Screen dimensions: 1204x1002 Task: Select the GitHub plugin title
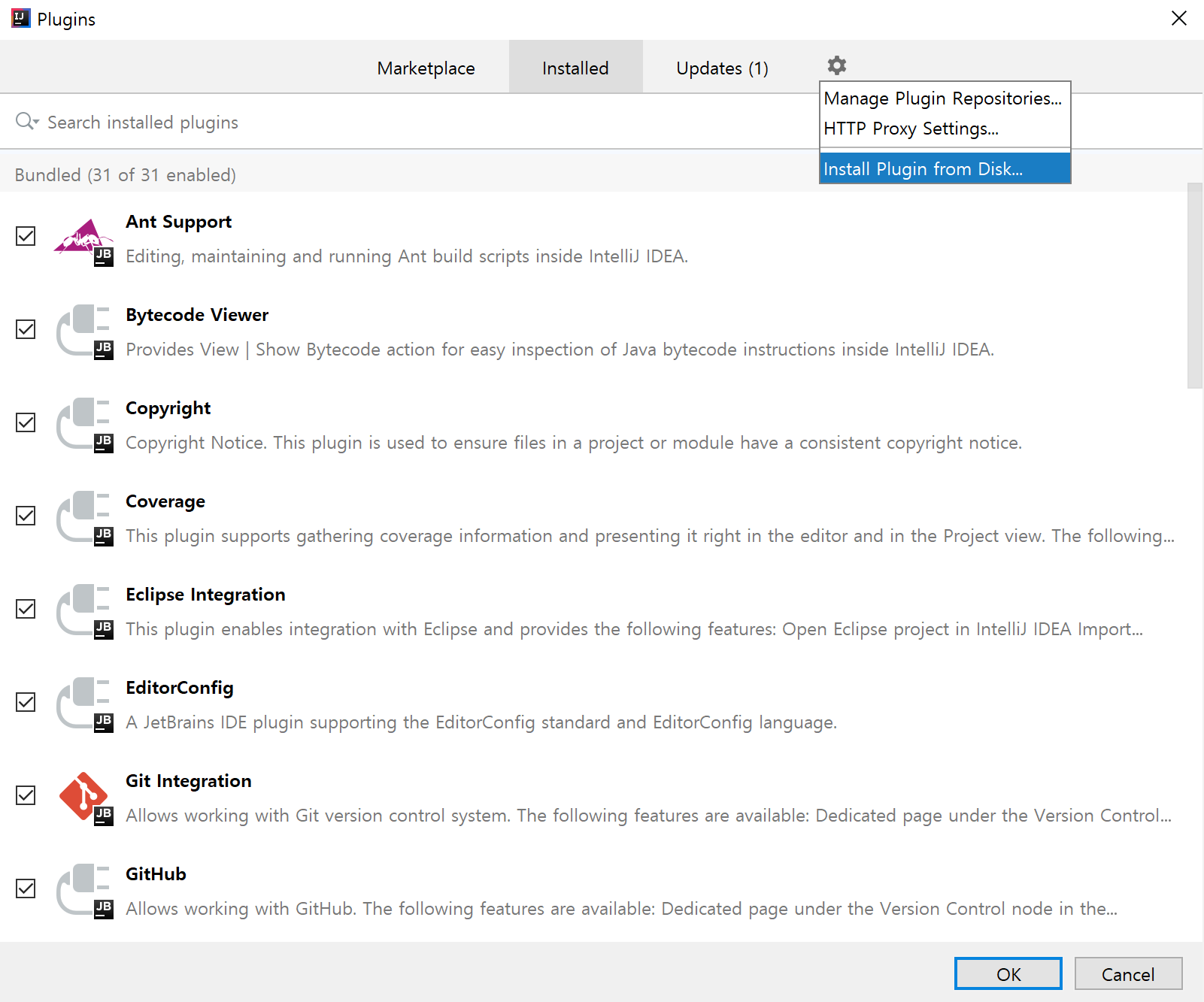click(156, 874)
